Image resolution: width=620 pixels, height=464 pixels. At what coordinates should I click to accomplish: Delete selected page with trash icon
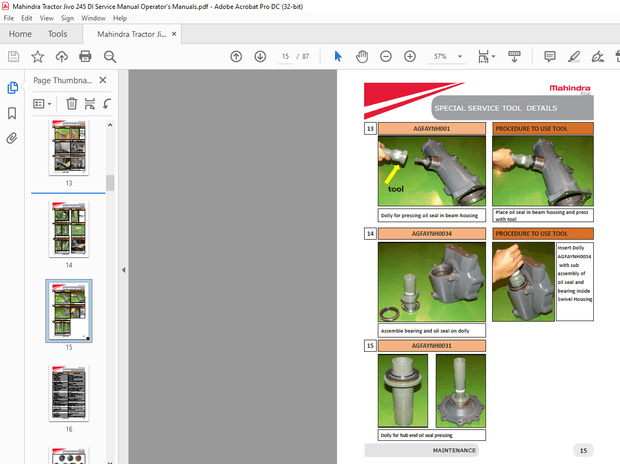[x=71, y=103]
